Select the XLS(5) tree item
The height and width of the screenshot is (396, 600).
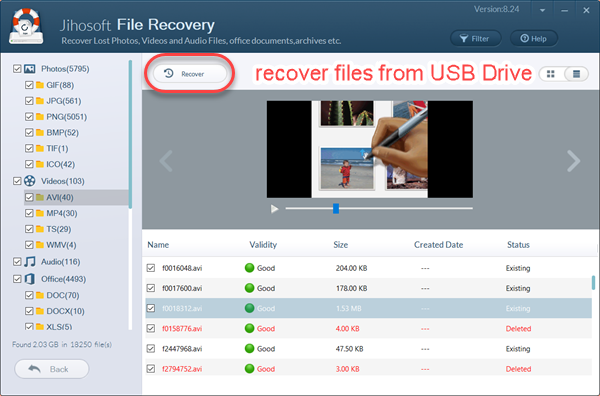(x=59, y=327)
